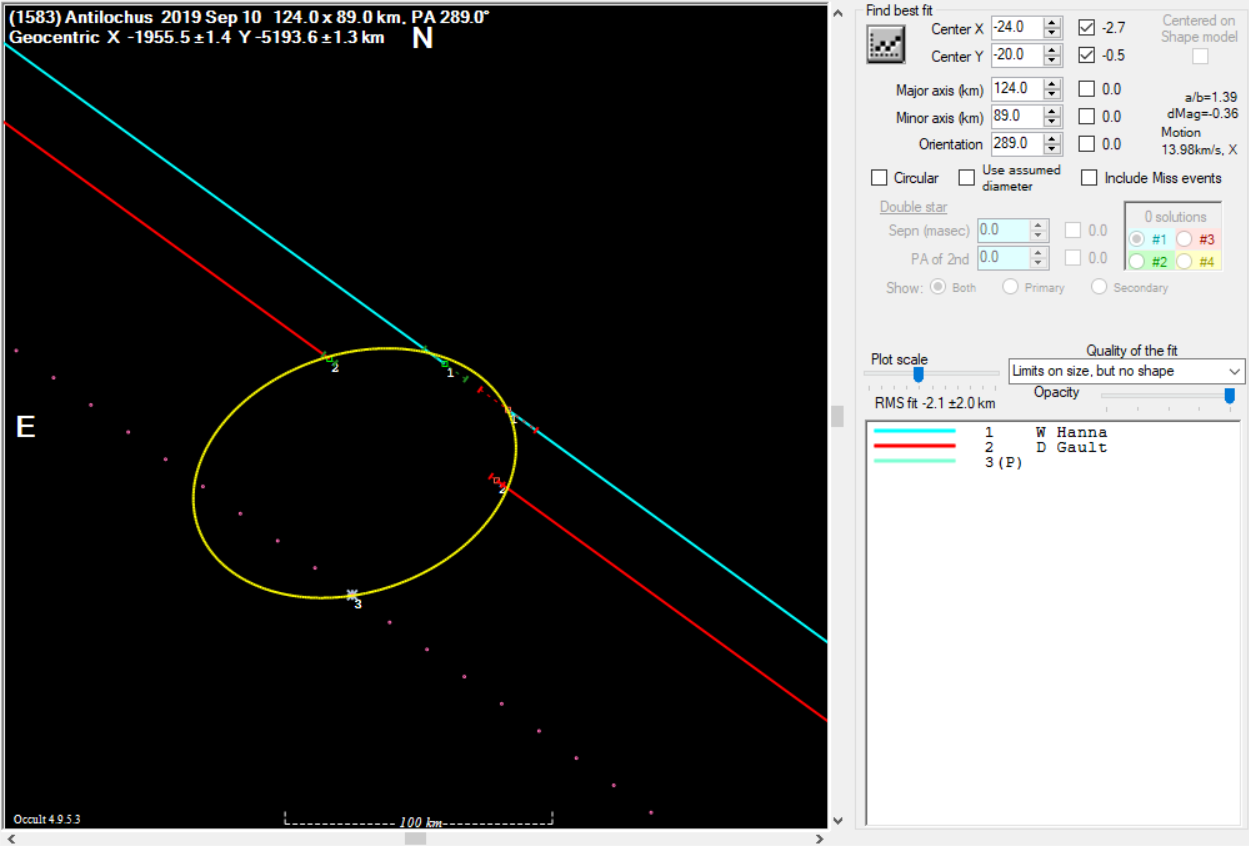Image resolution: width=1249 pixels, height=846 pixels.
Task: Click the plot's horizontal scrollbar right arrow
Action: point(819,839)
